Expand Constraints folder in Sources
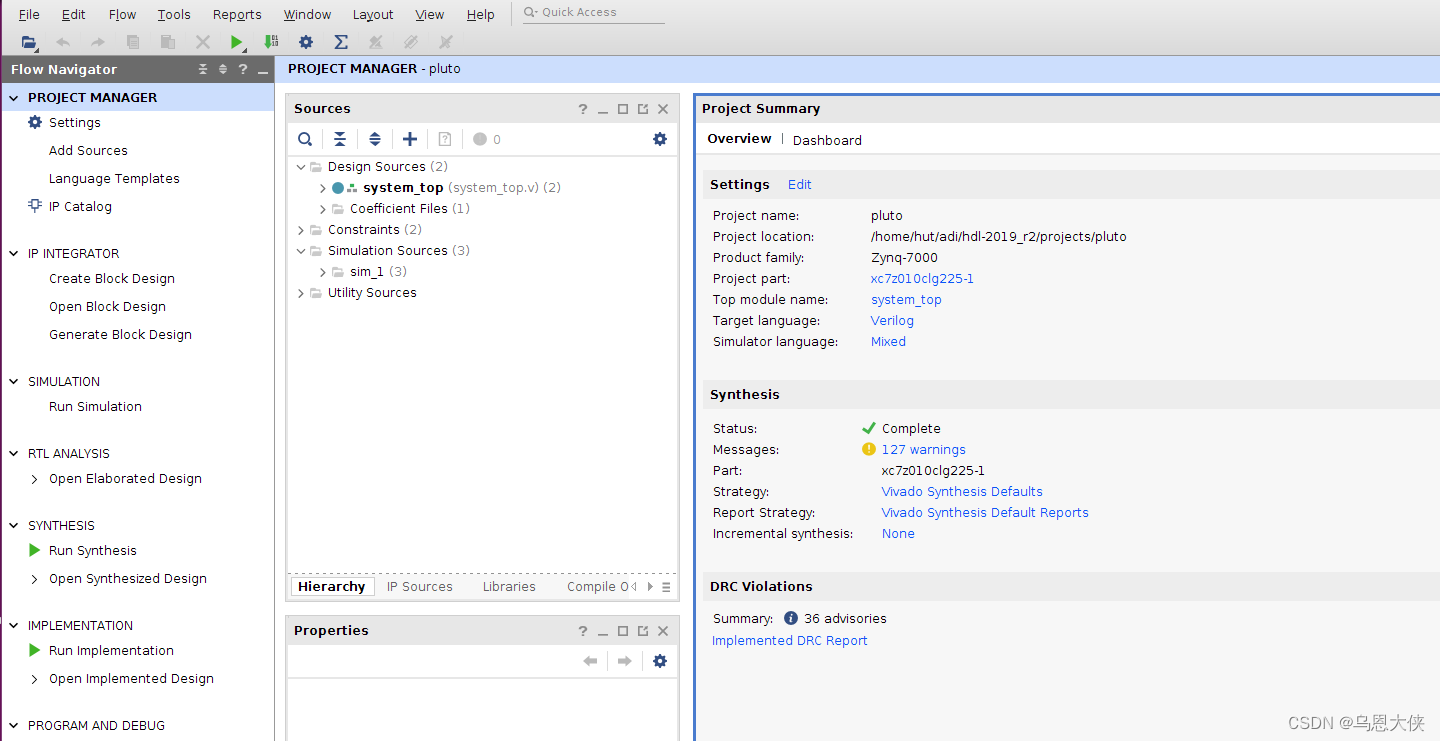1440x741 pixels. click(x=301, y=230)
